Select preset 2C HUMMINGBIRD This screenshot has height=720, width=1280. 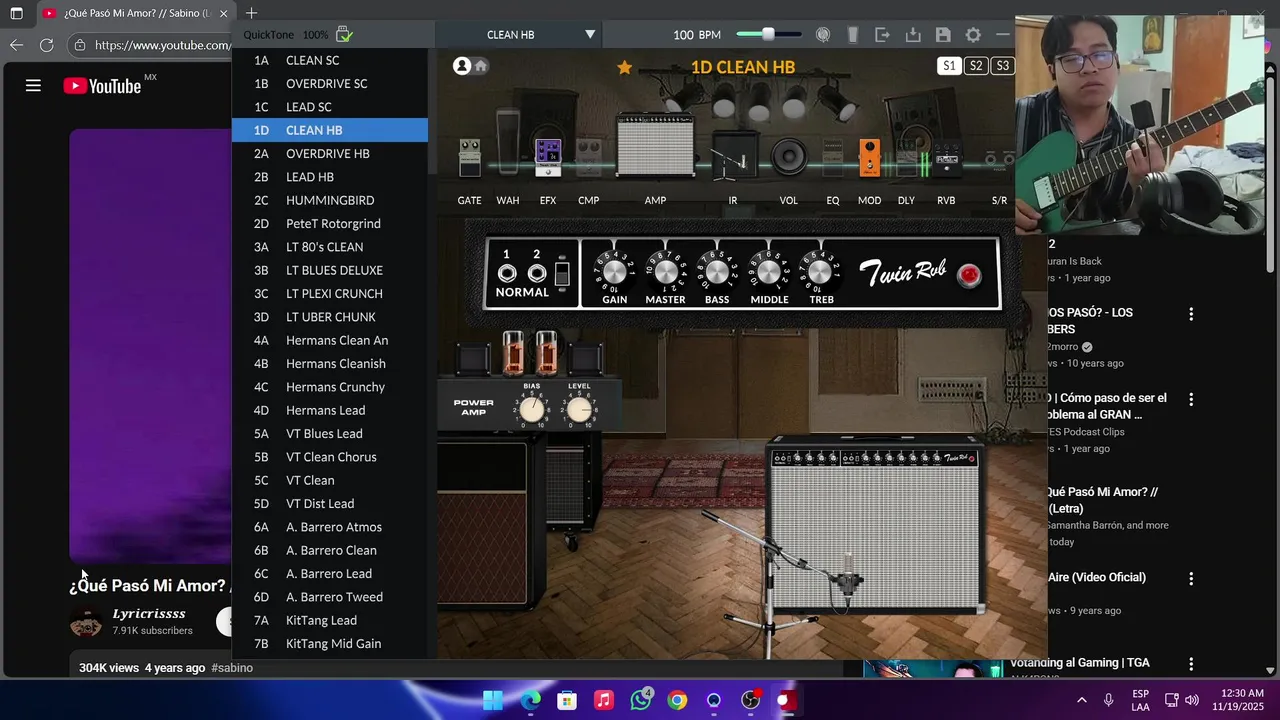[x=330, y=200]
